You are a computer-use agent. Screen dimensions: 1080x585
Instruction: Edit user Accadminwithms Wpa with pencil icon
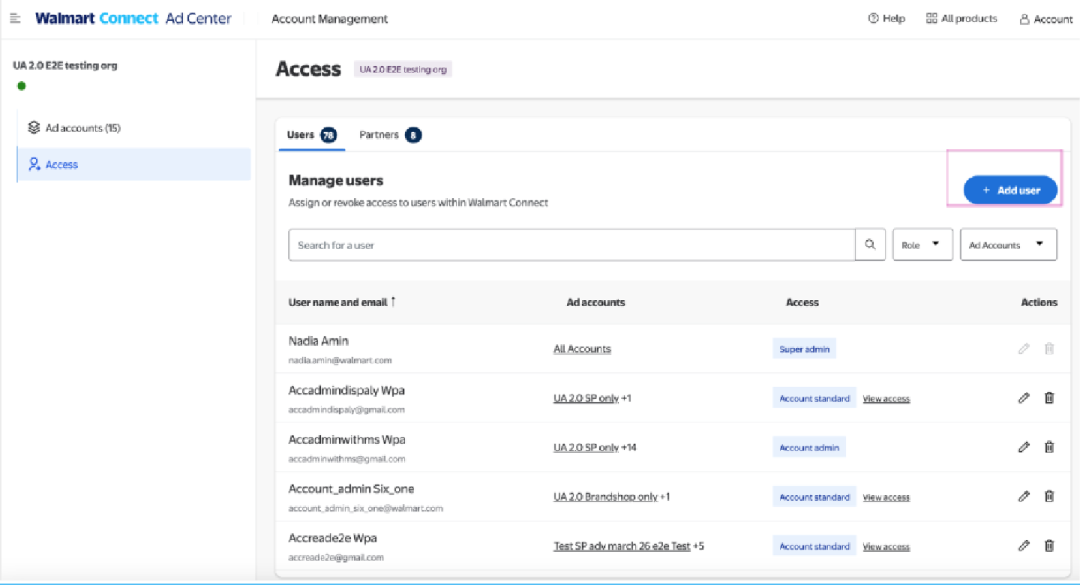click(x=1023, y=447)
